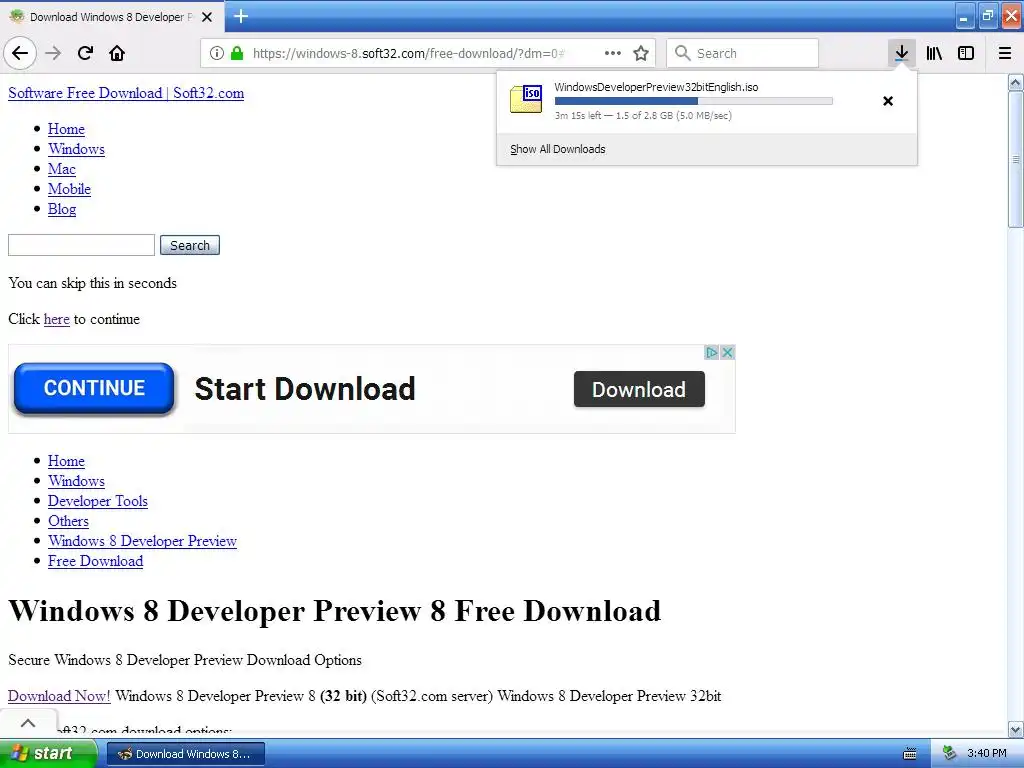Click the Start Download ad heading
The height and width of the screenshot is (768, 1024).
coord(305,389)
